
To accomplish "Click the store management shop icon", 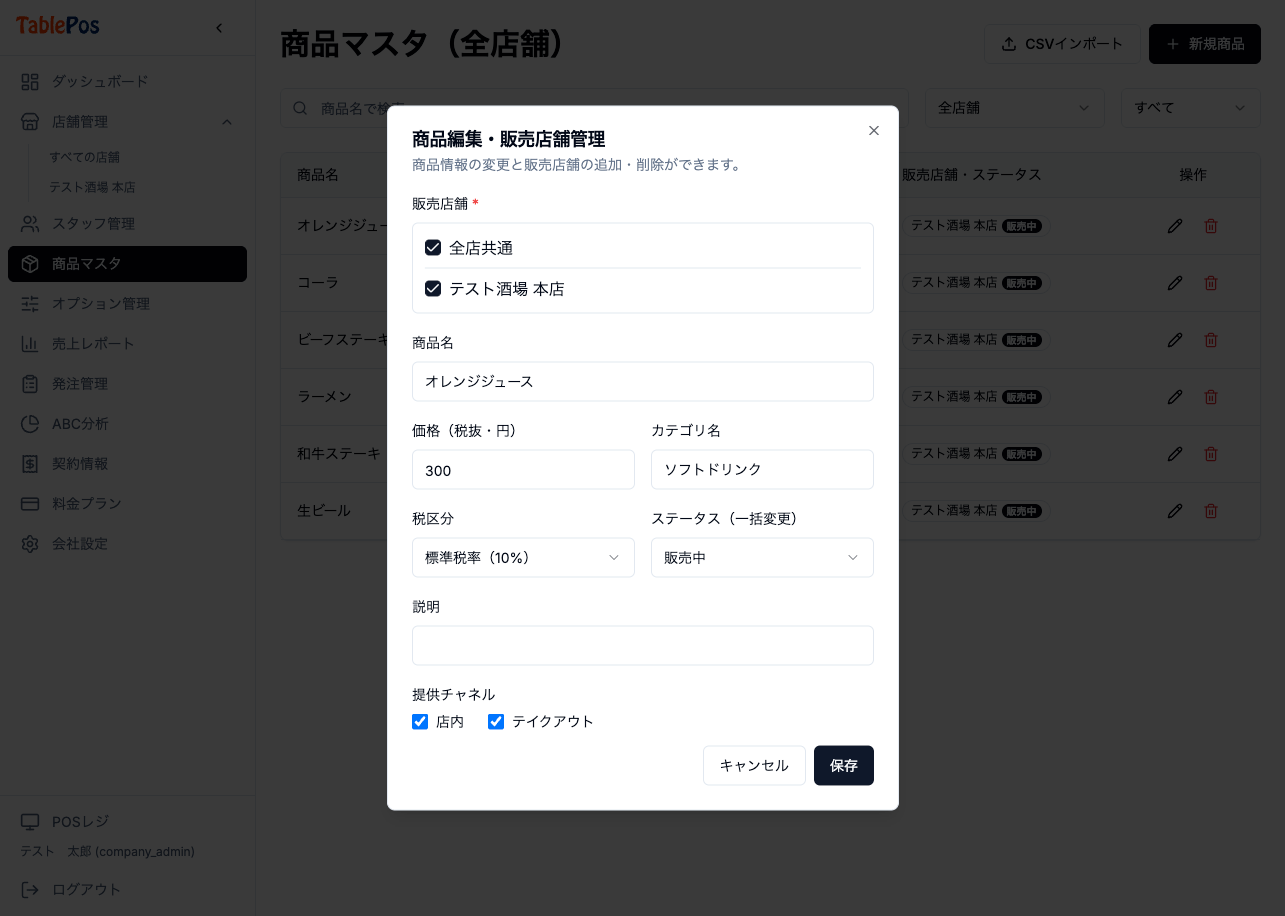I will (x=30, y=122).
